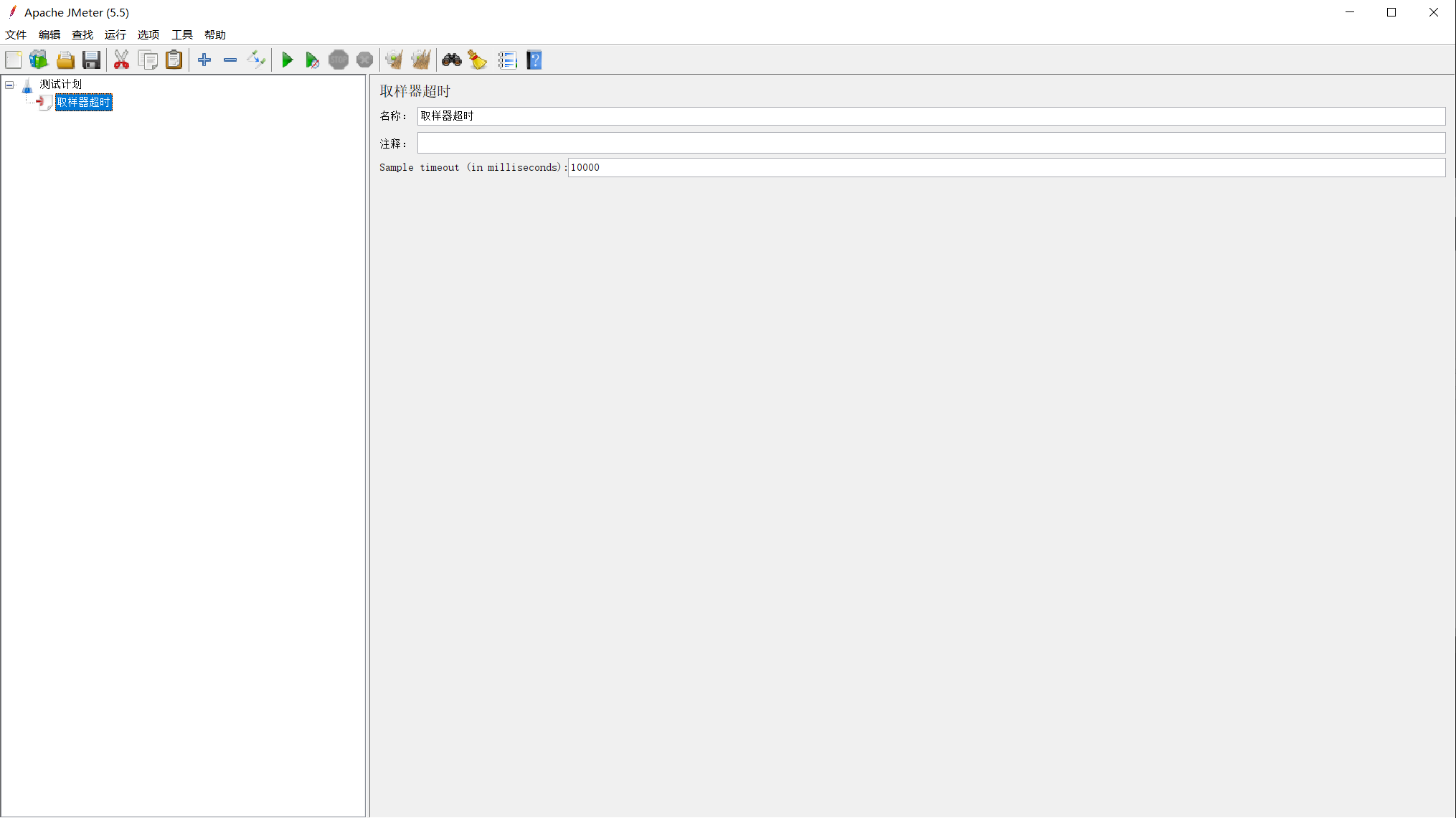
Task: Click the New test plan icon
Action: (14, 60)
